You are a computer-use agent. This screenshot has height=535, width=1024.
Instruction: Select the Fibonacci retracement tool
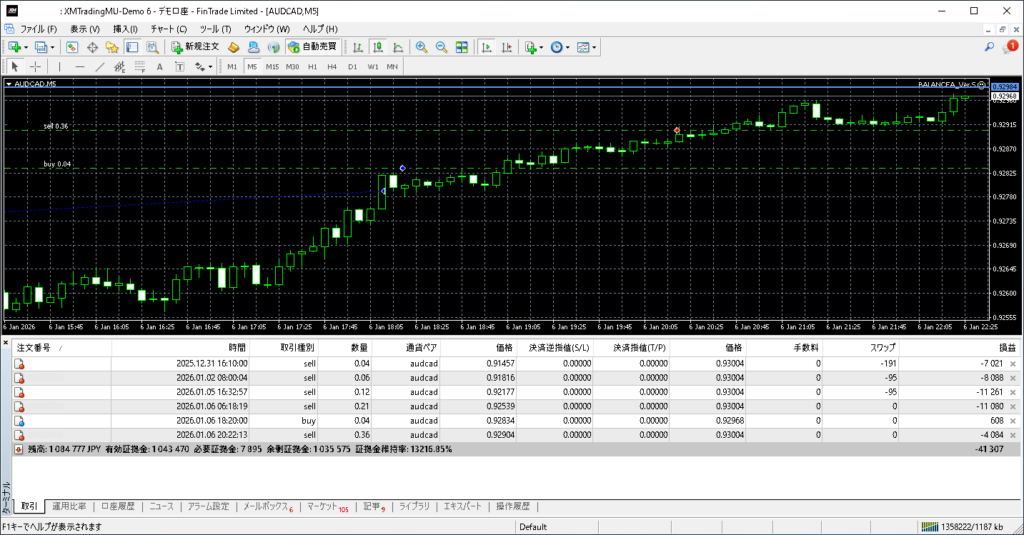point(140,67)
